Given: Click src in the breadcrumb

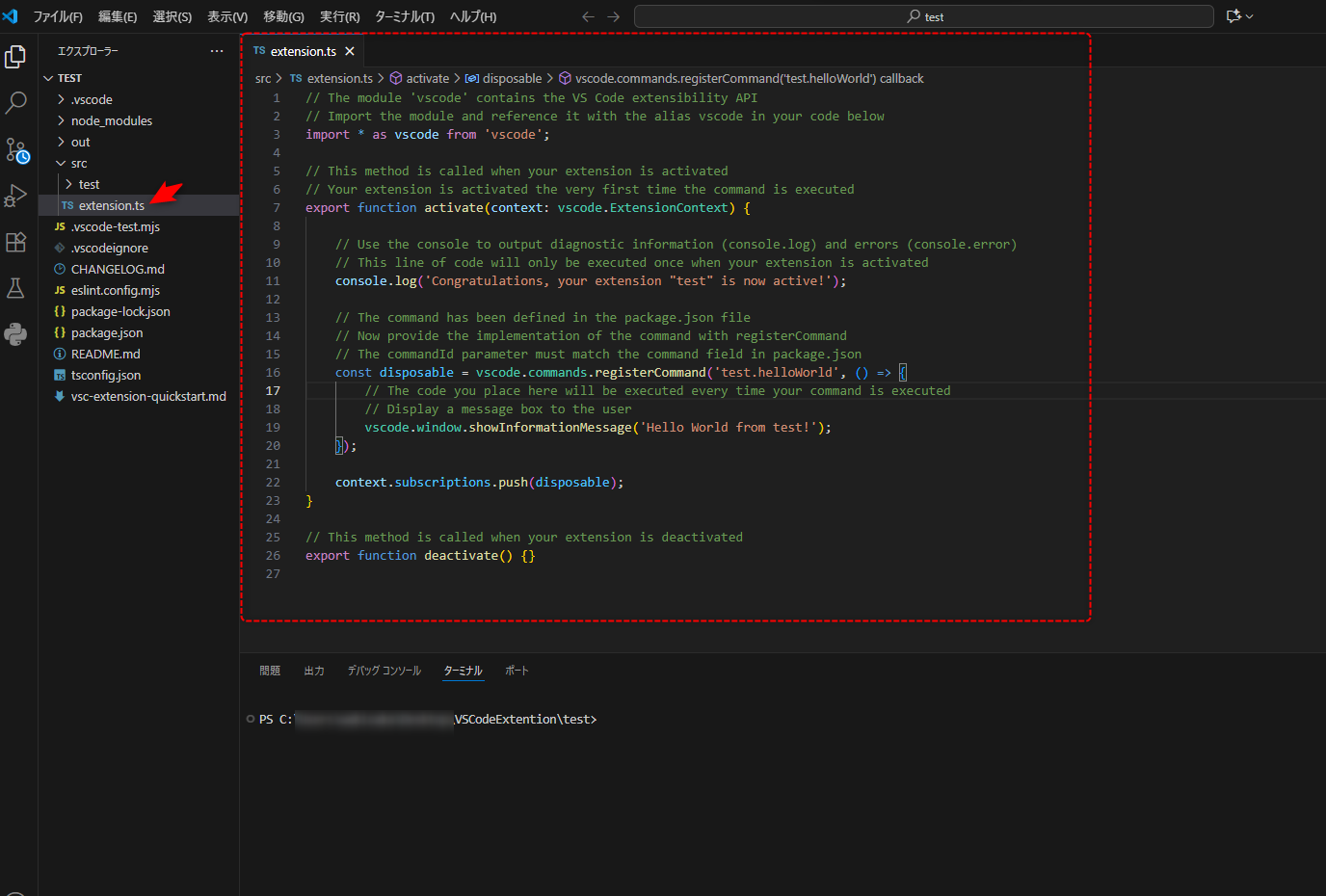Looking at the screenshot, I should 263,78.
